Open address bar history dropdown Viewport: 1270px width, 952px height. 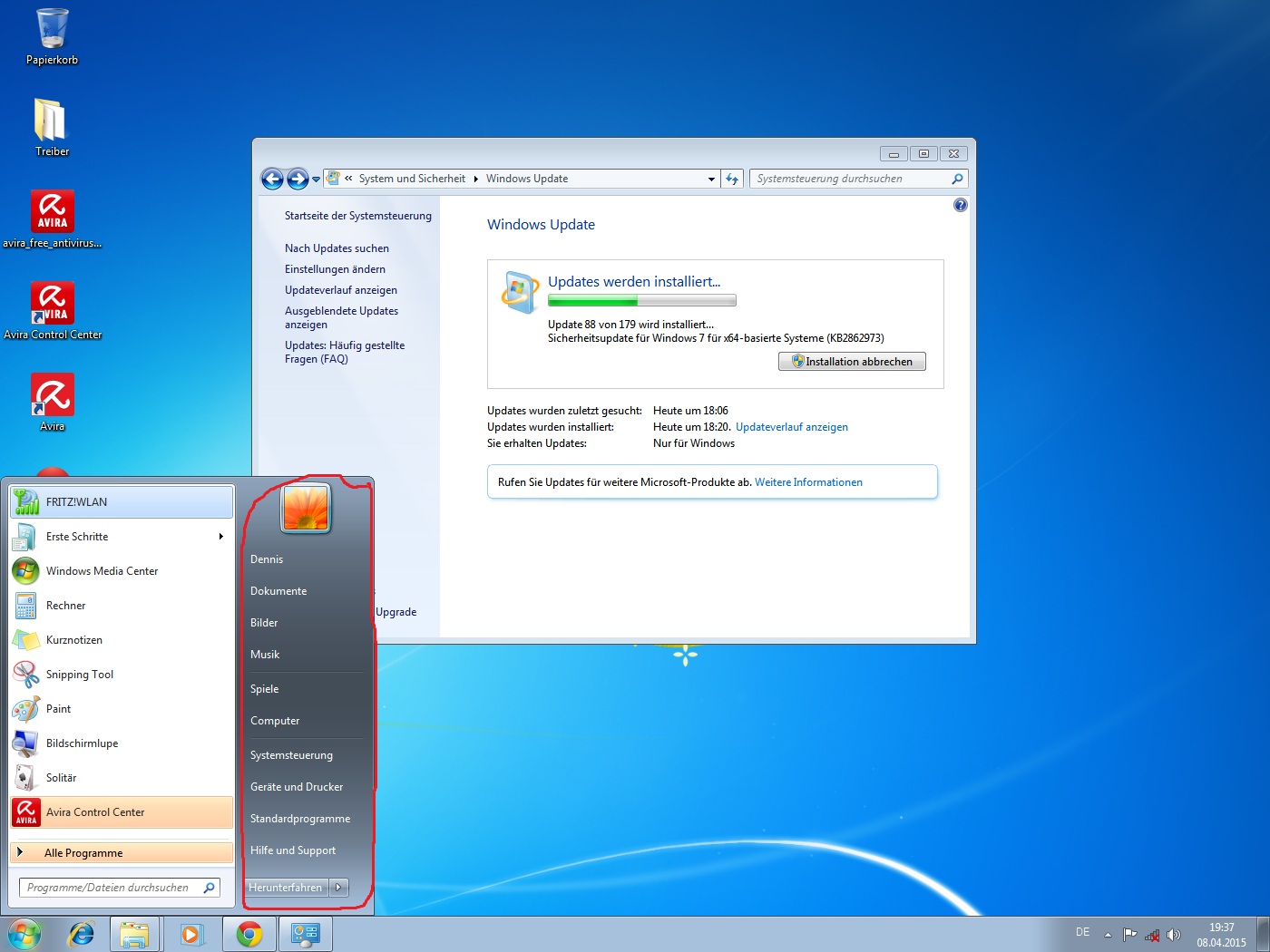coord(711,180)
